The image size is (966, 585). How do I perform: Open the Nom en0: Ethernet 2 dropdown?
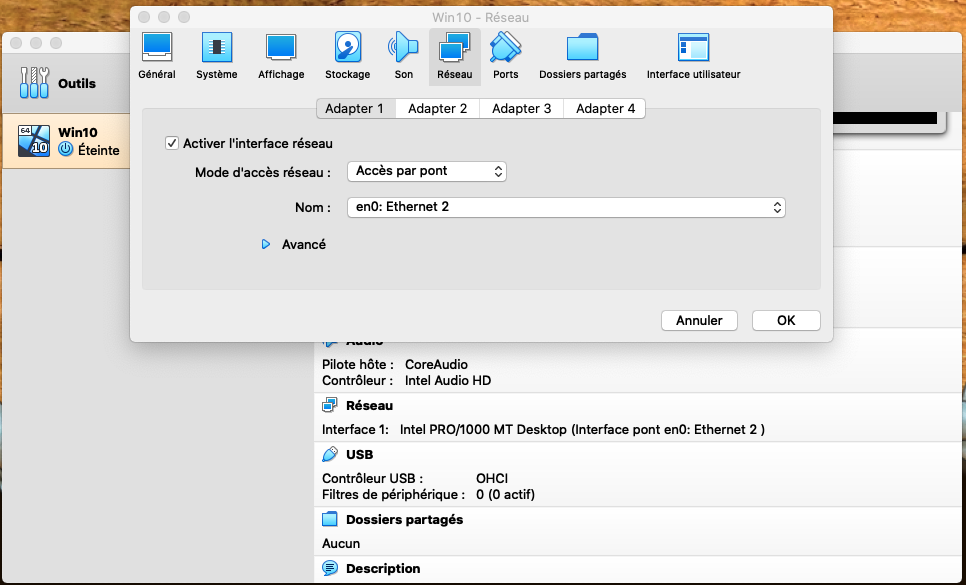point(566,208)
